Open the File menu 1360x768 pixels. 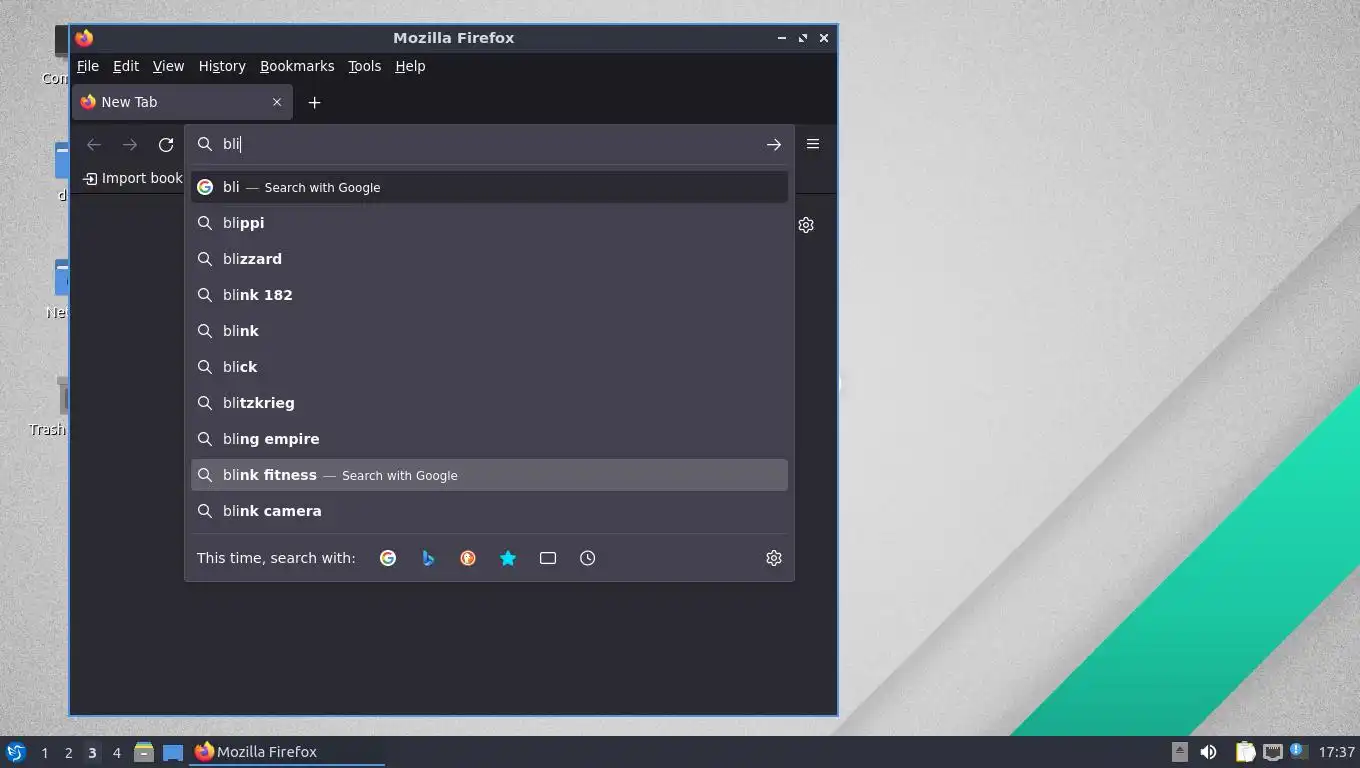[x=88, y=66]
